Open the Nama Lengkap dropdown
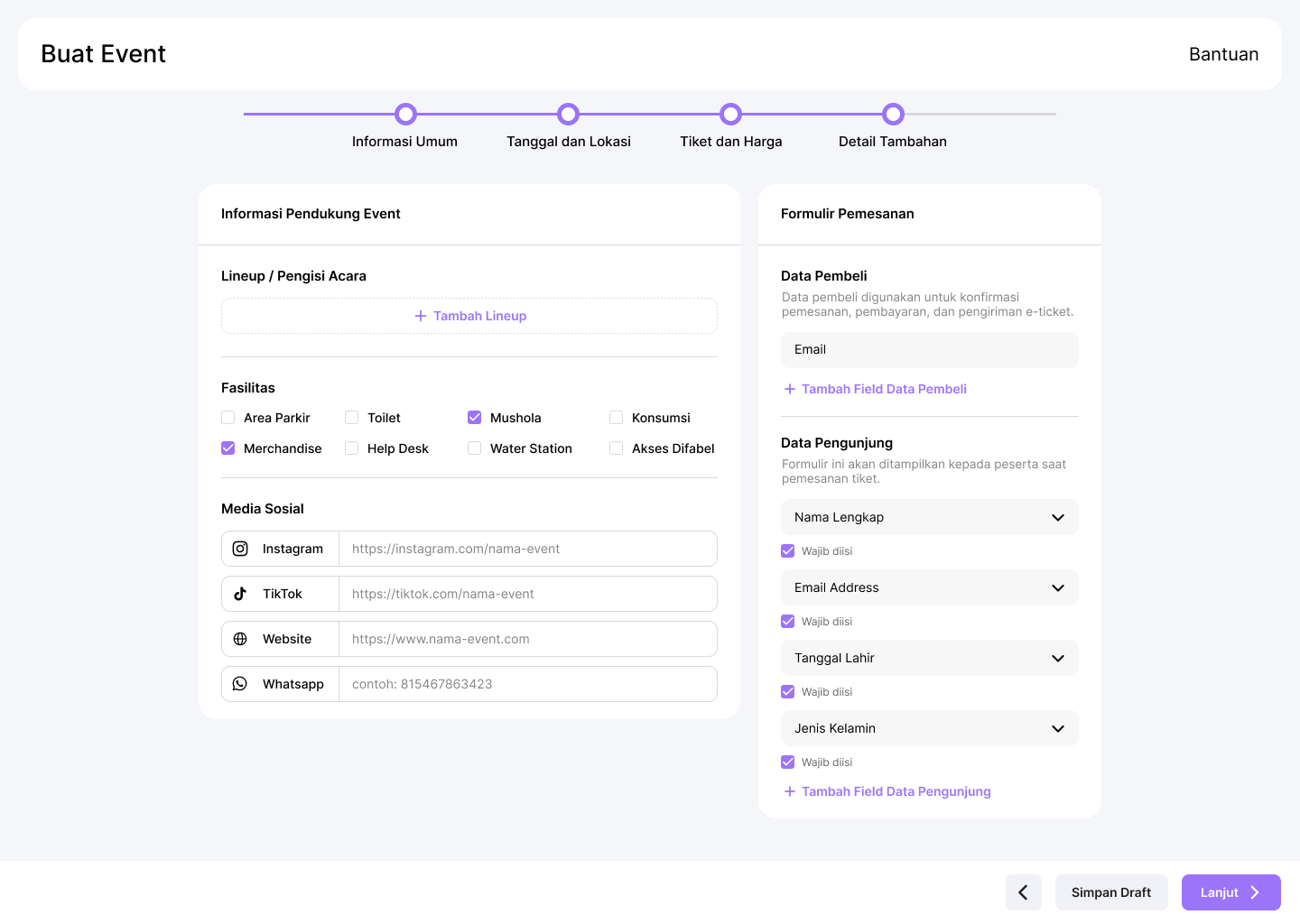This screenshot has width=1300, height=924. (x=930, y=517)
